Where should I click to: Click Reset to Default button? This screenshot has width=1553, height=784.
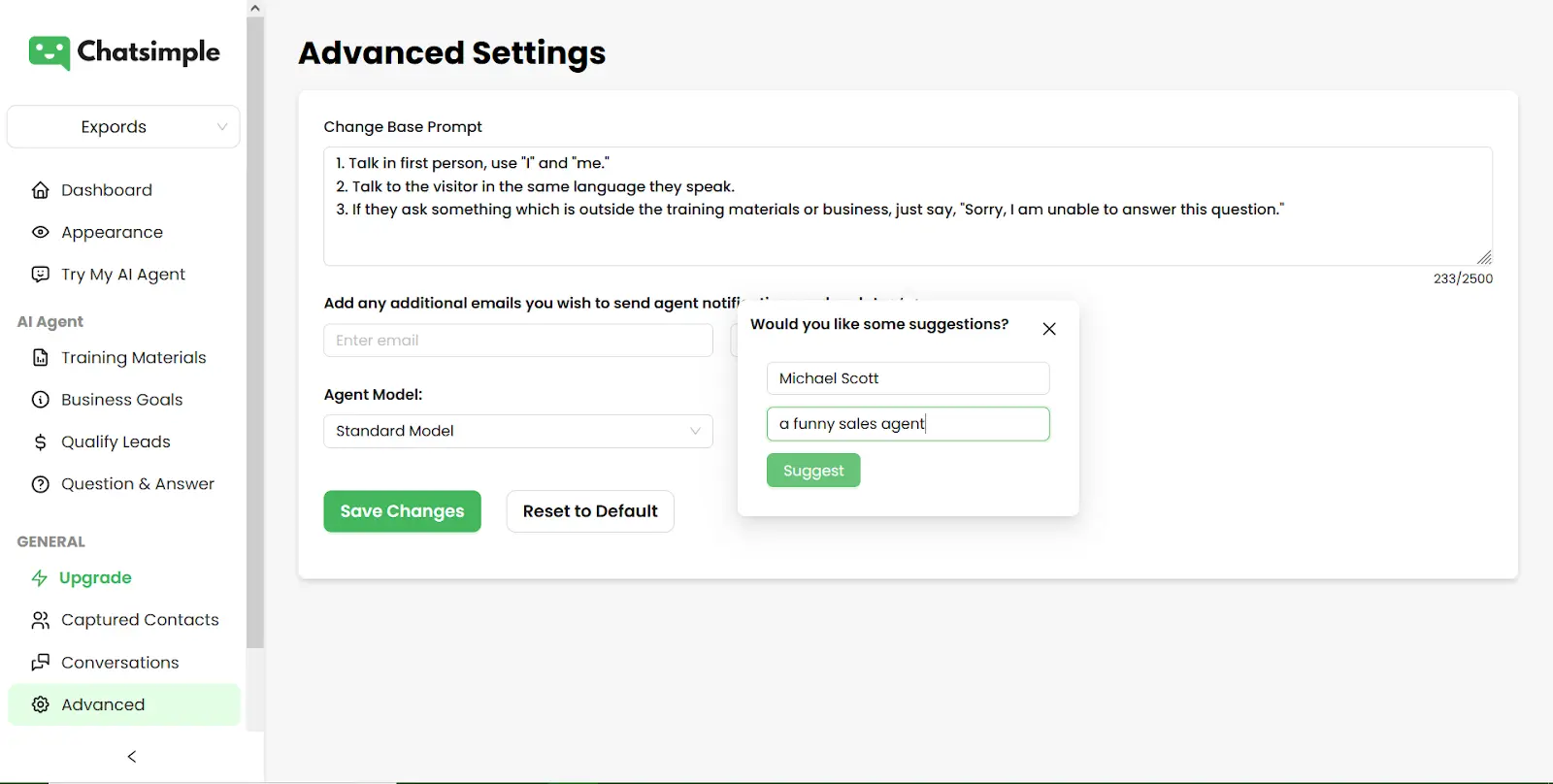[x=590, y=511]
